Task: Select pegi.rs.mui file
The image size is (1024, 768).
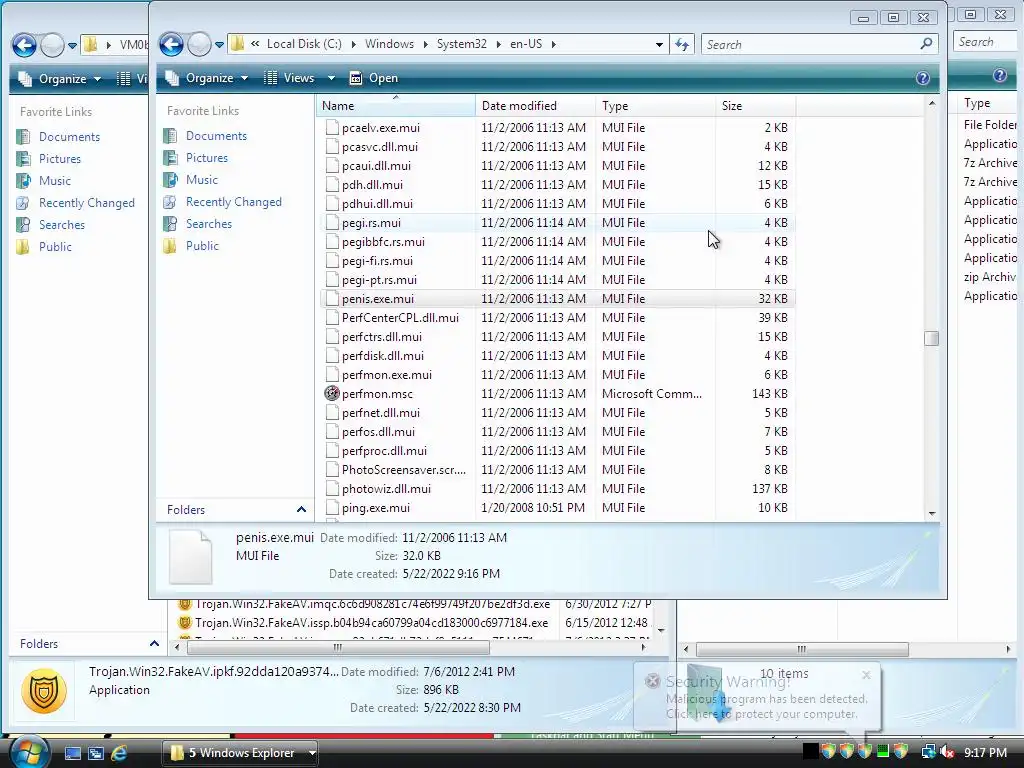Action: (x=371, y=223)
